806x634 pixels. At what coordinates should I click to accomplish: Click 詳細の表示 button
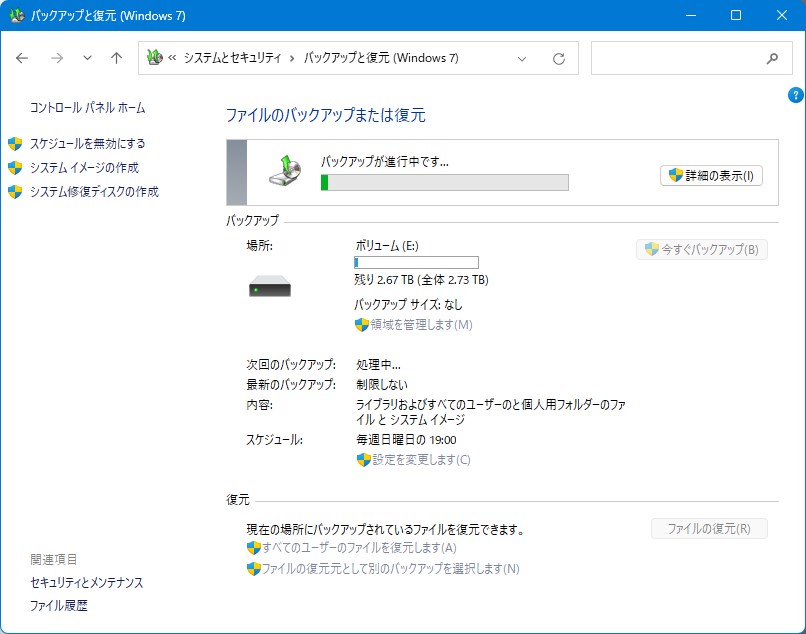coord(712,175)
